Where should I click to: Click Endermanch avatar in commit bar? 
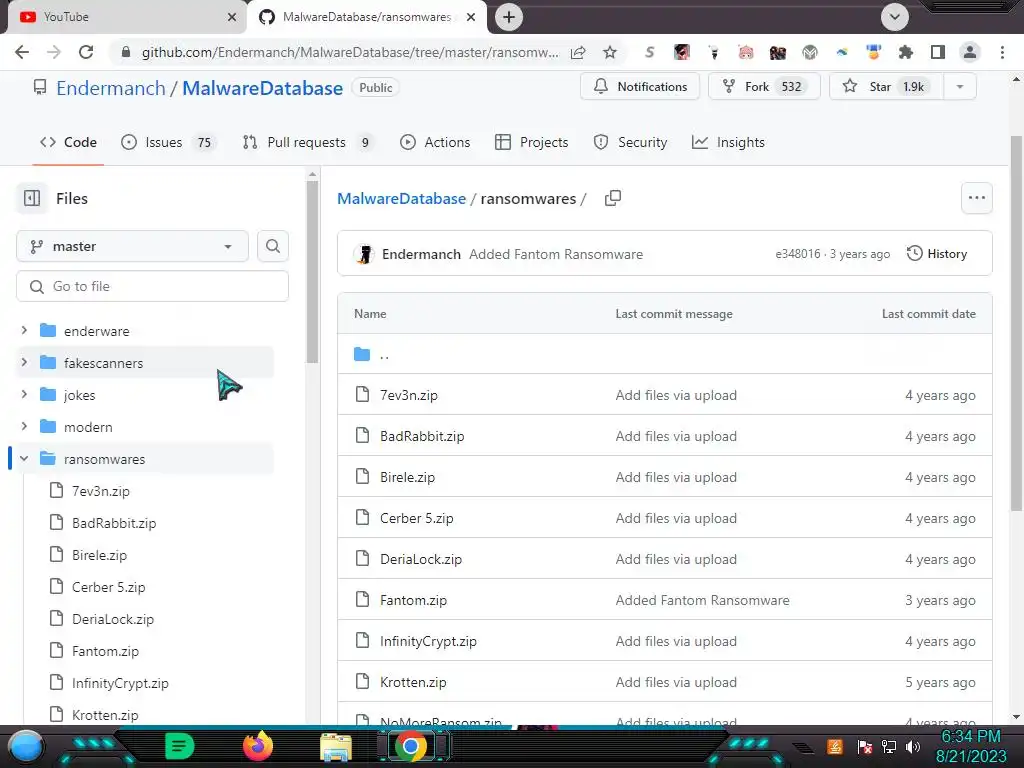point(364,254)
